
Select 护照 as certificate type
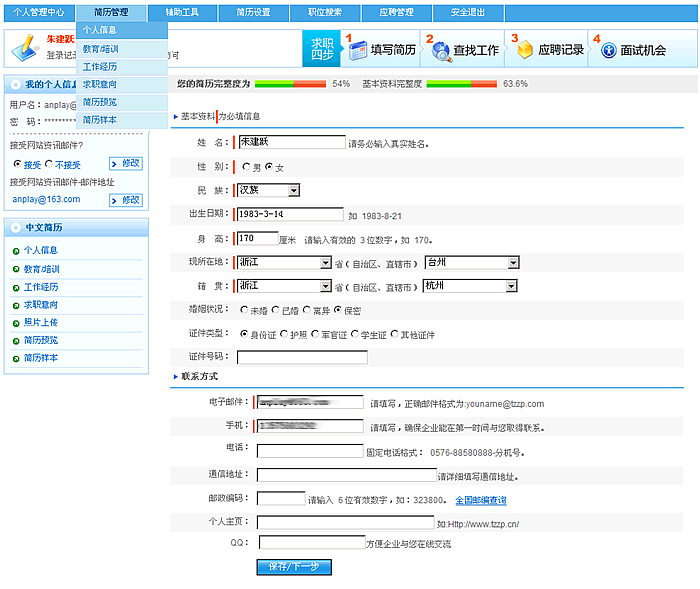click(285, 333)
